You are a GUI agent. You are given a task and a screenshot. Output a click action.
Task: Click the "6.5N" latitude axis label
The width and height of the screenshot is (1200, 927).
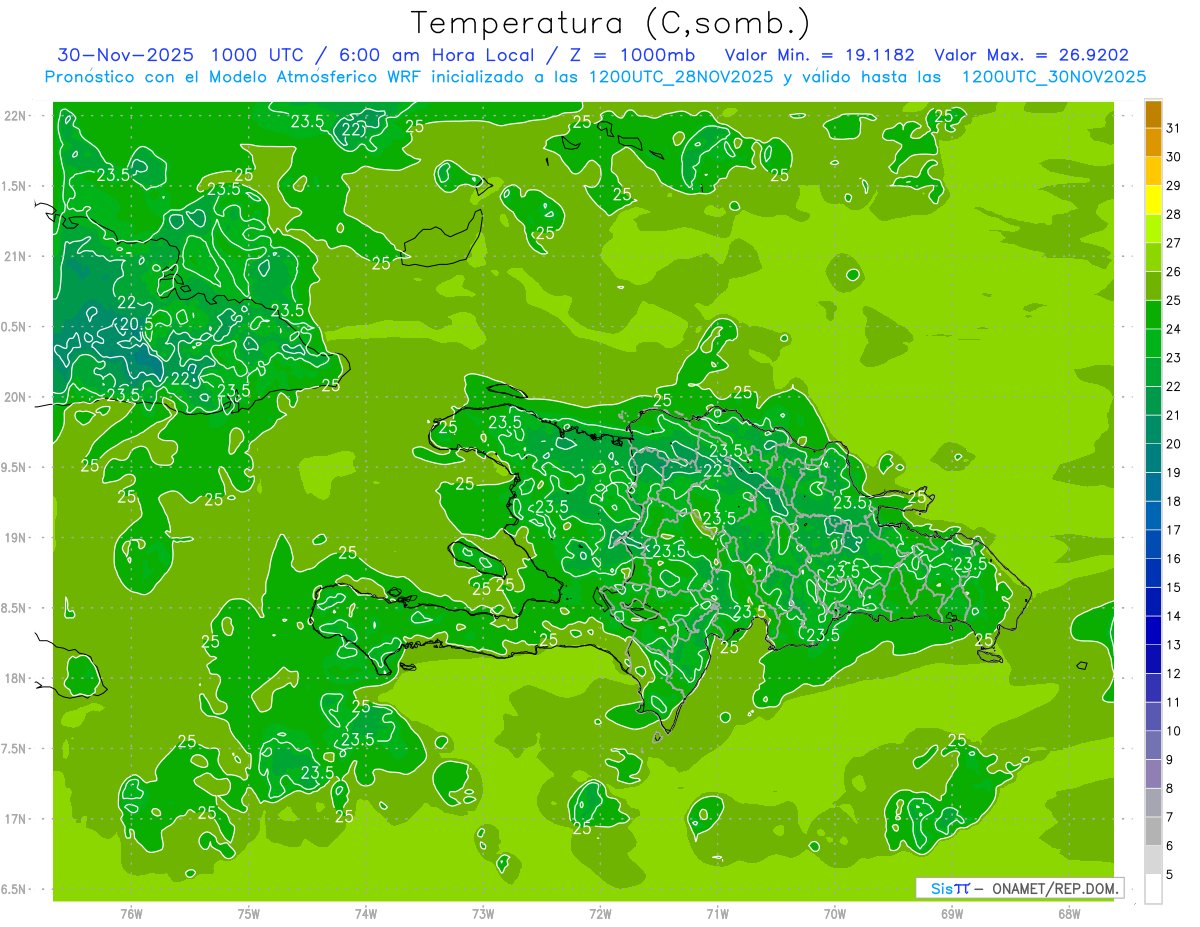pyautogui.click(x=15, y=890)
